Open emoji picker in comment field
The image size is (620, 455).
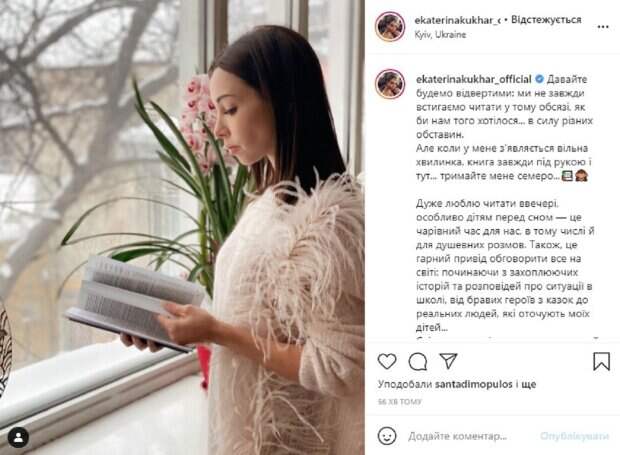pos(387,436)
